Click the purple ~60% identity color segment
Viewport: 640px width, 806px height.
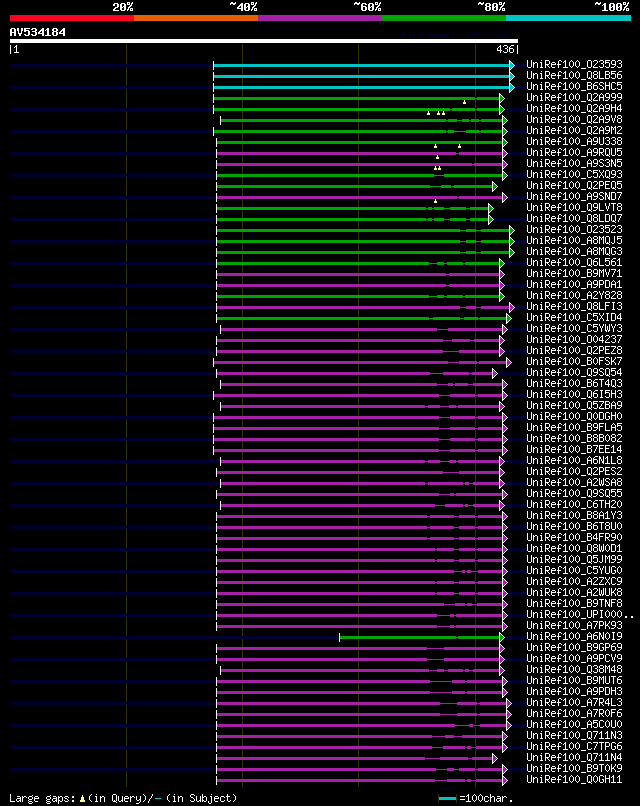coord(320,18)
